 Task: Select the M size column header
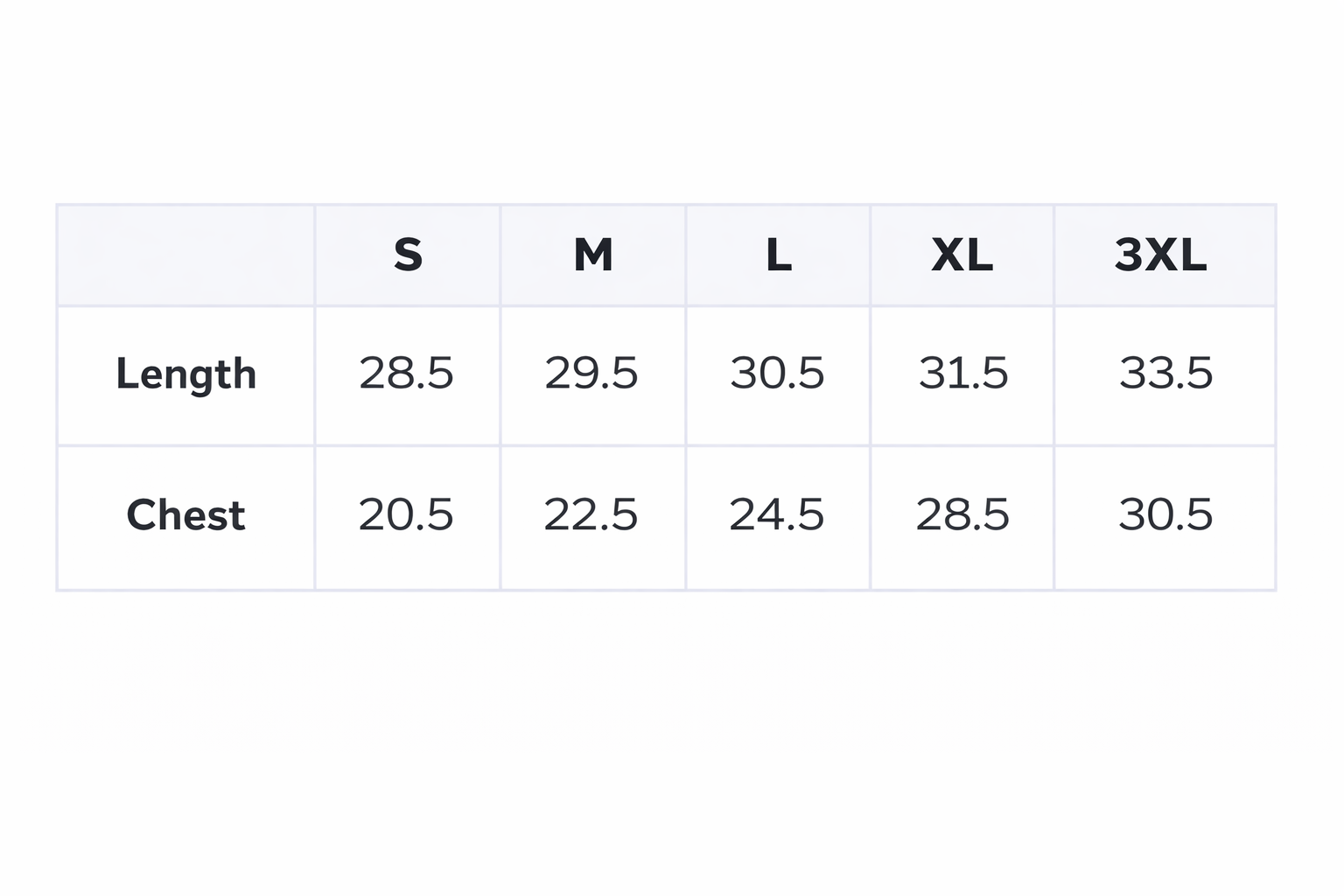[593, 255]
